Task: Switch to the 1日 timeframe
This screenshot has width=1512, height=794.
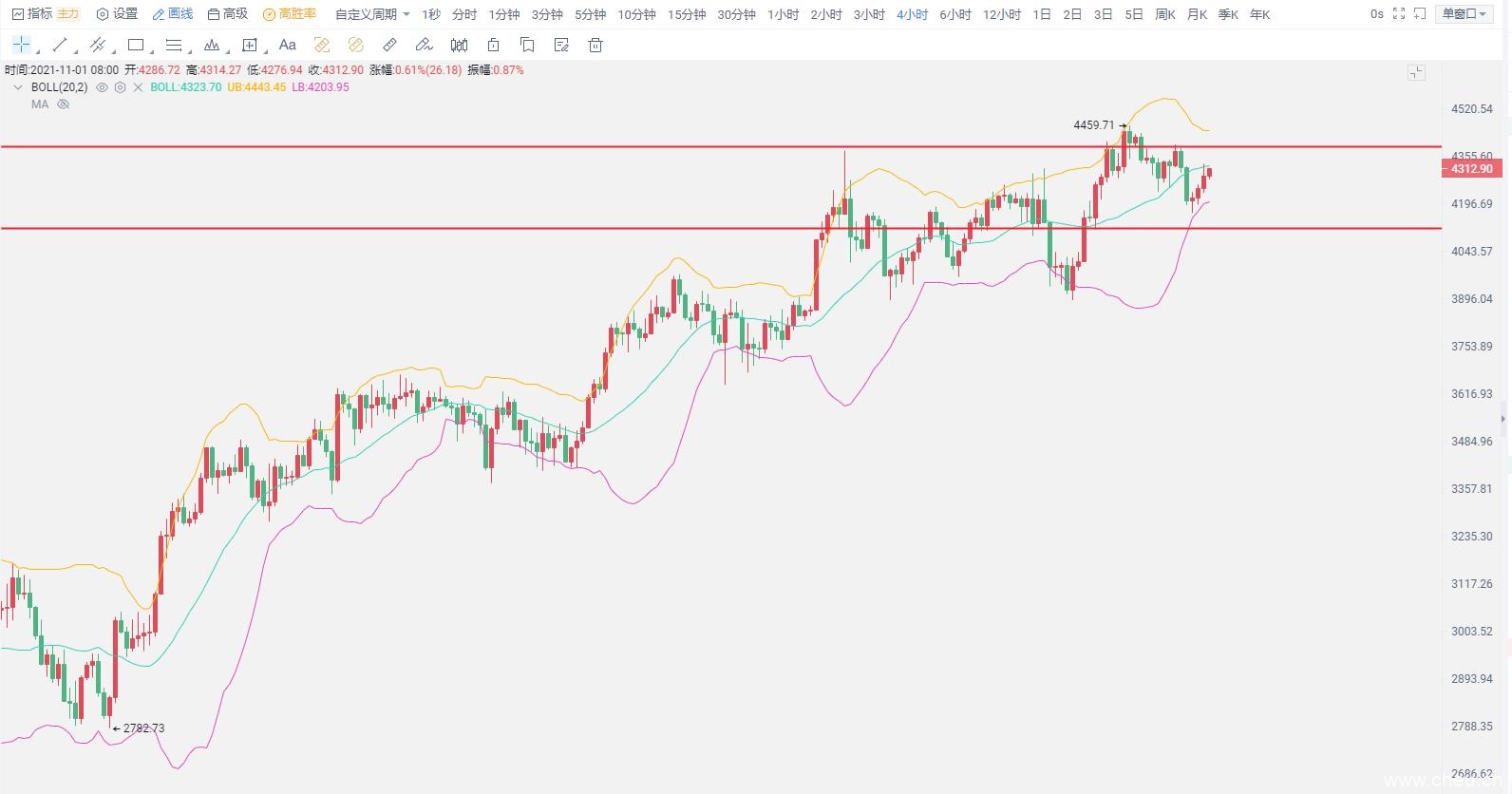Action: [x=1042, y=14]
